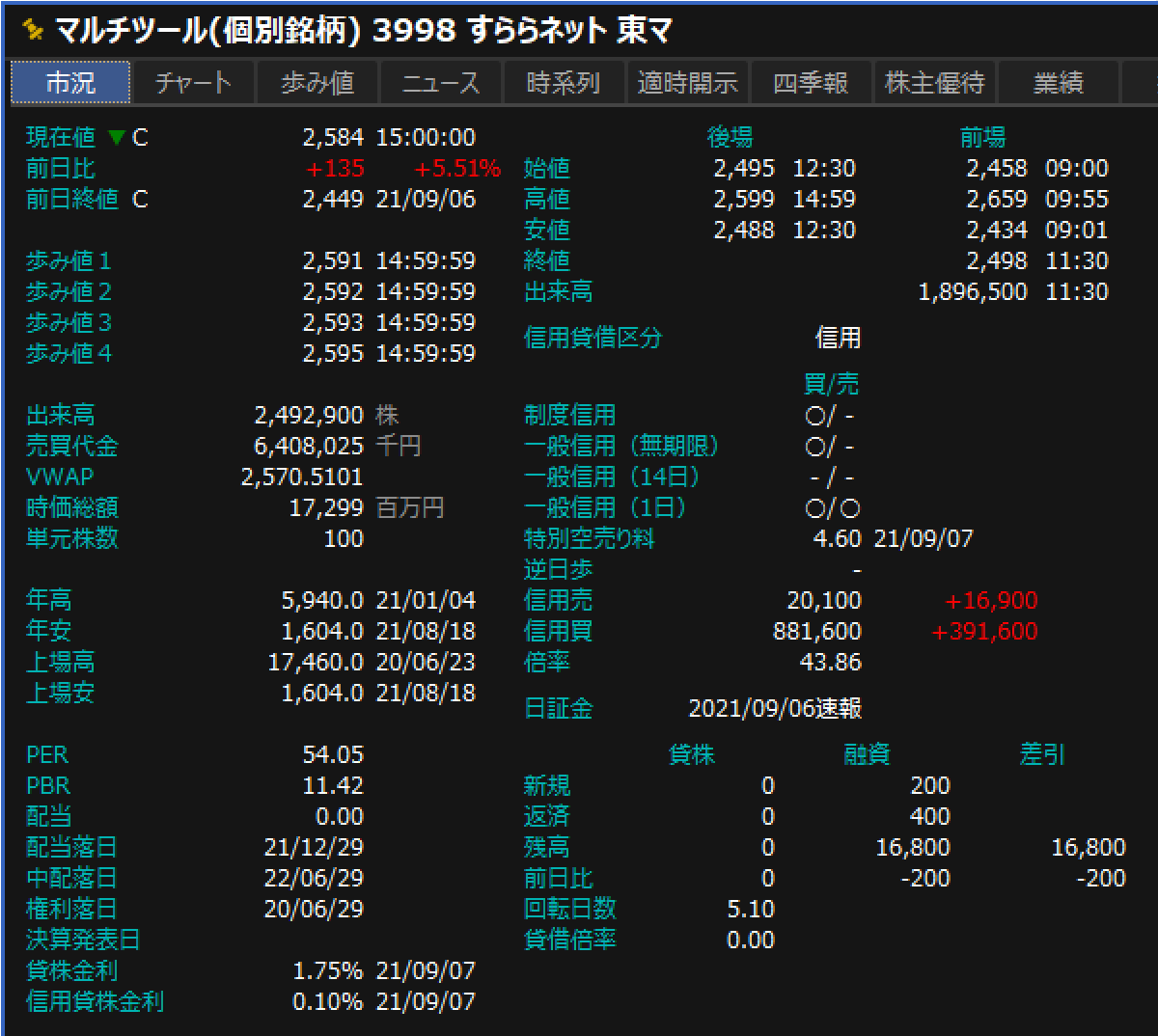Click the 年安 value 1,604.0
Image resolution: width=1158 pixels, height=1036 pixels.
pyautogui.click(x=322, y=632)
